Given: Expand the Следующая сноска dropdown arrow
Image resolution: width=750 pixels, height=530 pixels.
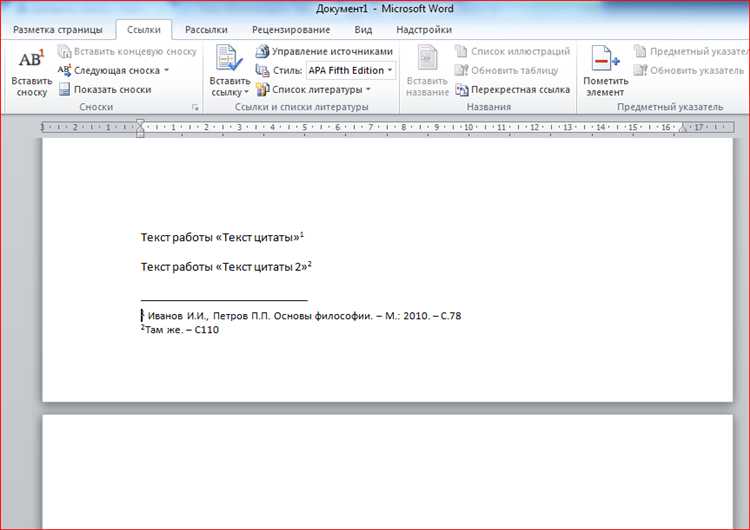Looking at the screenshot, I should coord(166,70).
